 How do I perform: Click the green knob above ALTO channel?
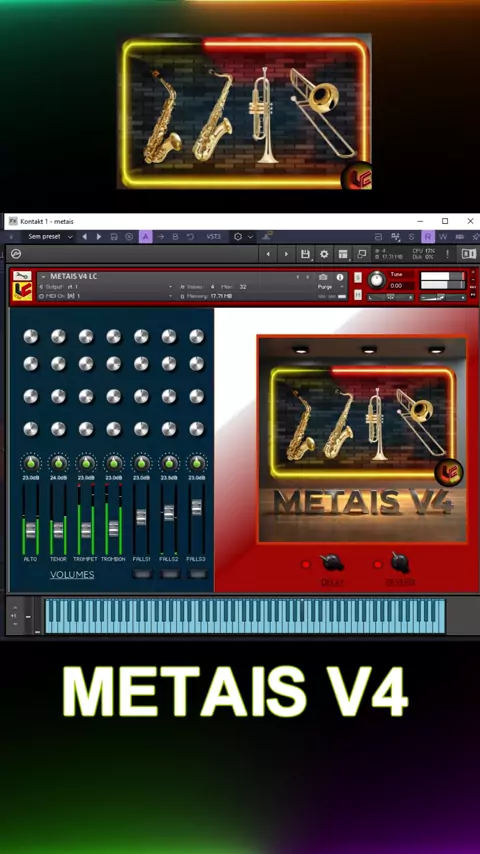point(31,463)
